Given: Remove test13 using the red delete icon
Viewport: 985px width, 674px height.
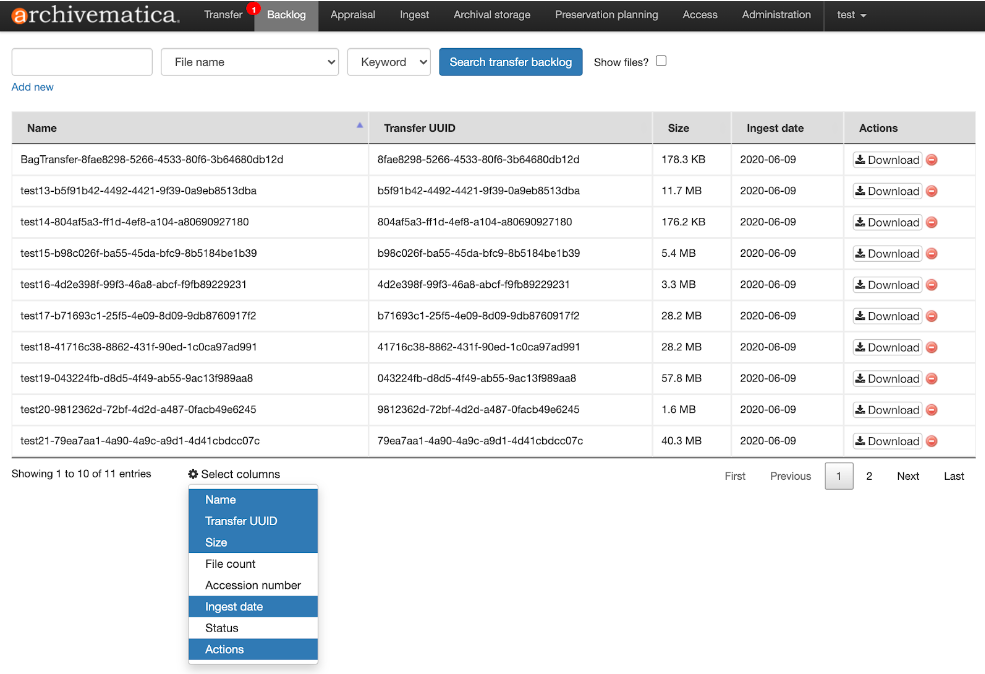Looking at the screenshot, I should (931, 190).
